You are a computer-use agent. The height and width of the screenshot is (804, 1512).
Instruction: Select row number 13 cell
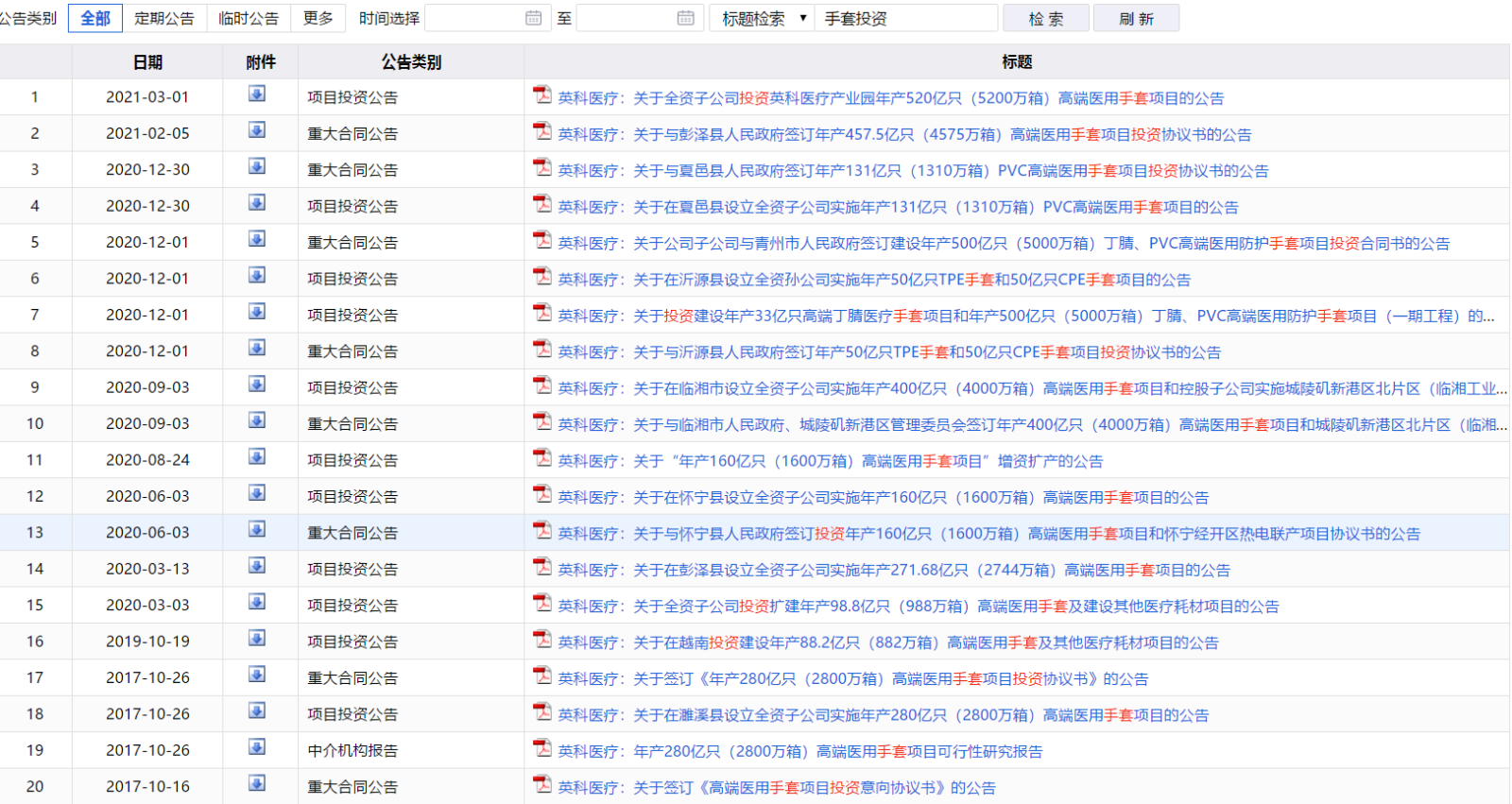click(x=35, y=533)
